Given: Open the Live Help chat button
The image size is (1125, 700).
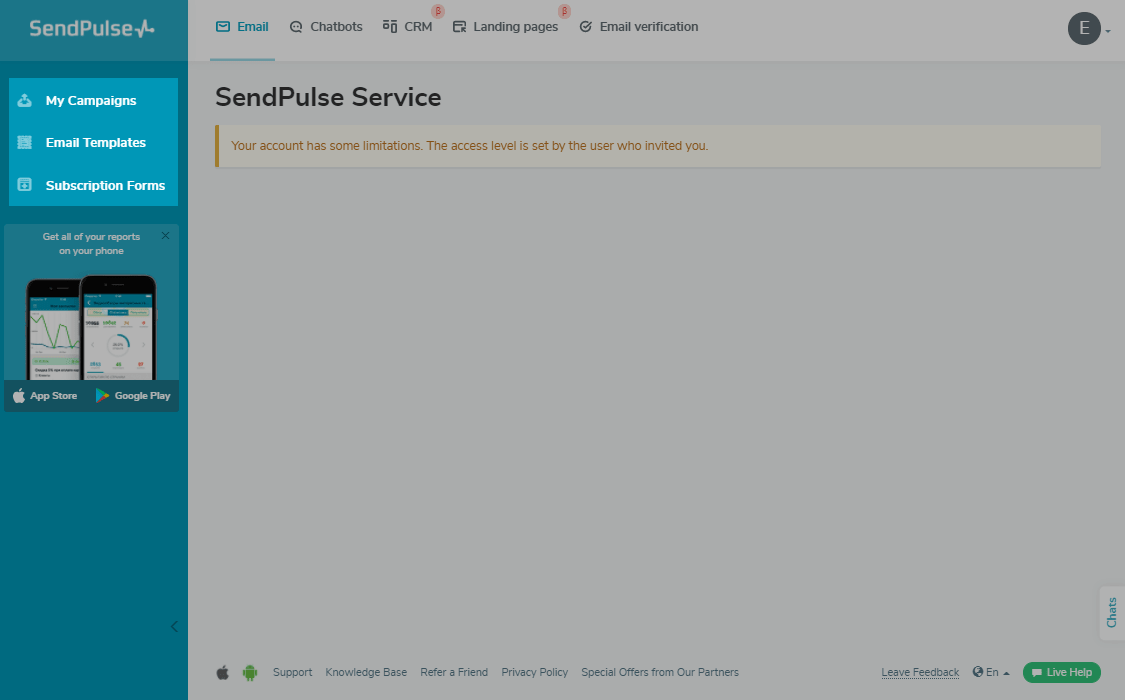Looking at the screenshot, I should pyautogui.click(x=1062, y=673).
